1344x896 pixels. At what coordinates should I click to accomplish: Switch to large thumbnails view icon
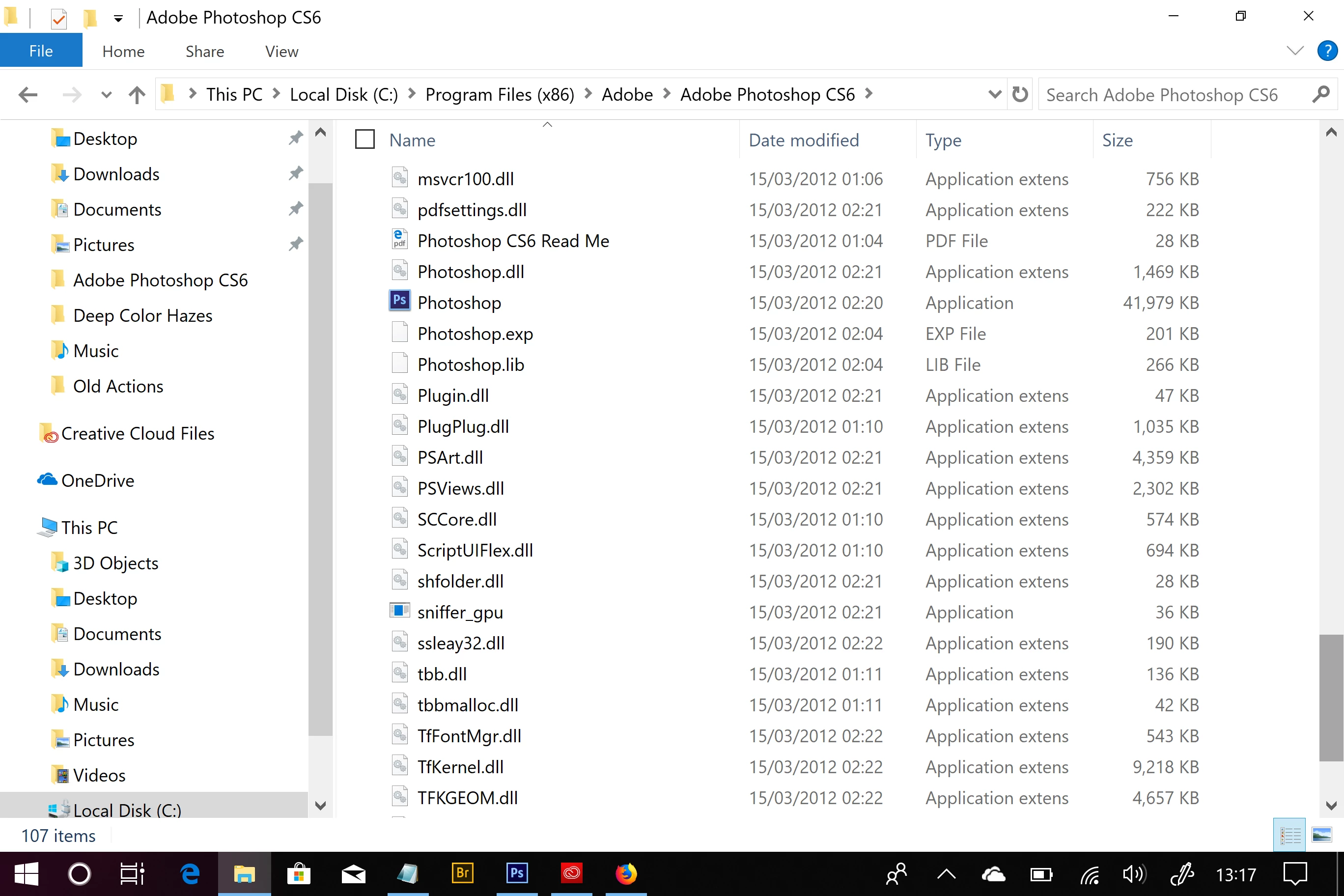[1322, 836]
